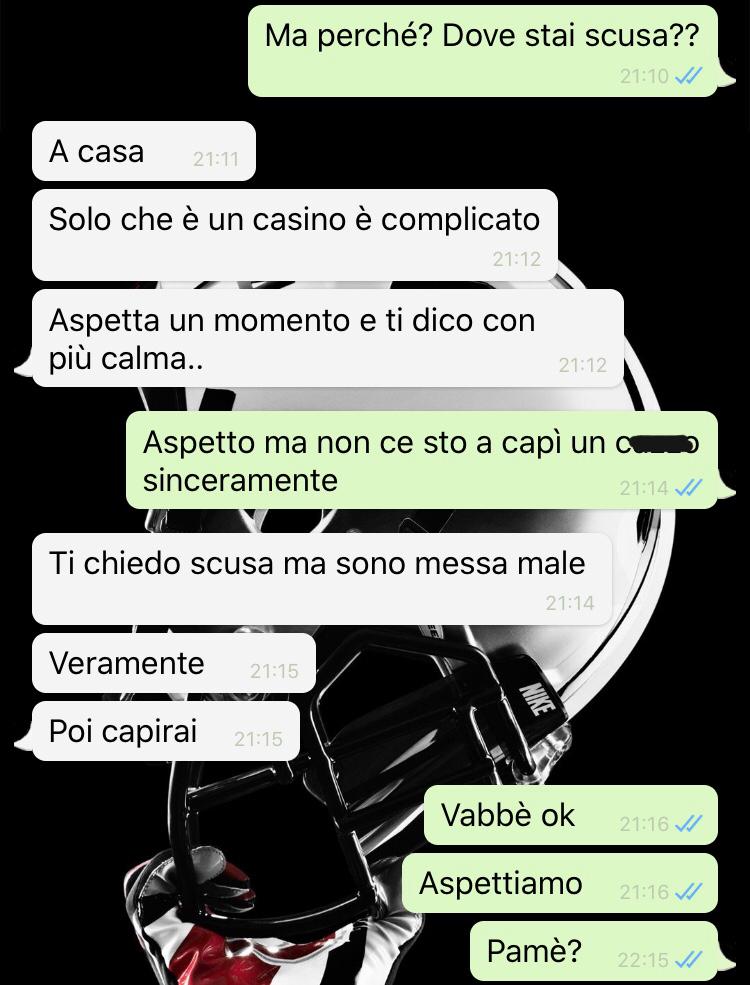Tap the double-check icon on the "Aspettiamo" message
This screenshot has width=750, height=985.
[x=688, y=891]
